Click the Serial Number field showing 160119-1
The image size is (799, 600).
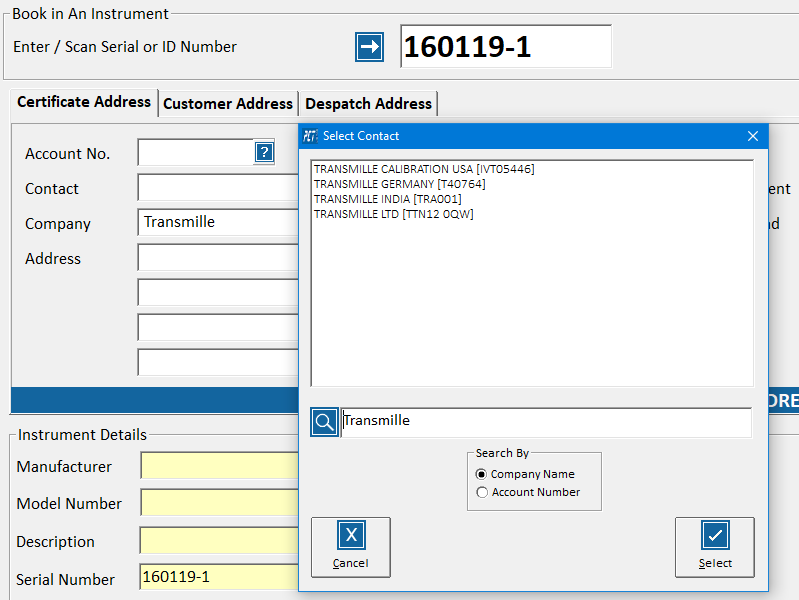pos(220,577)
